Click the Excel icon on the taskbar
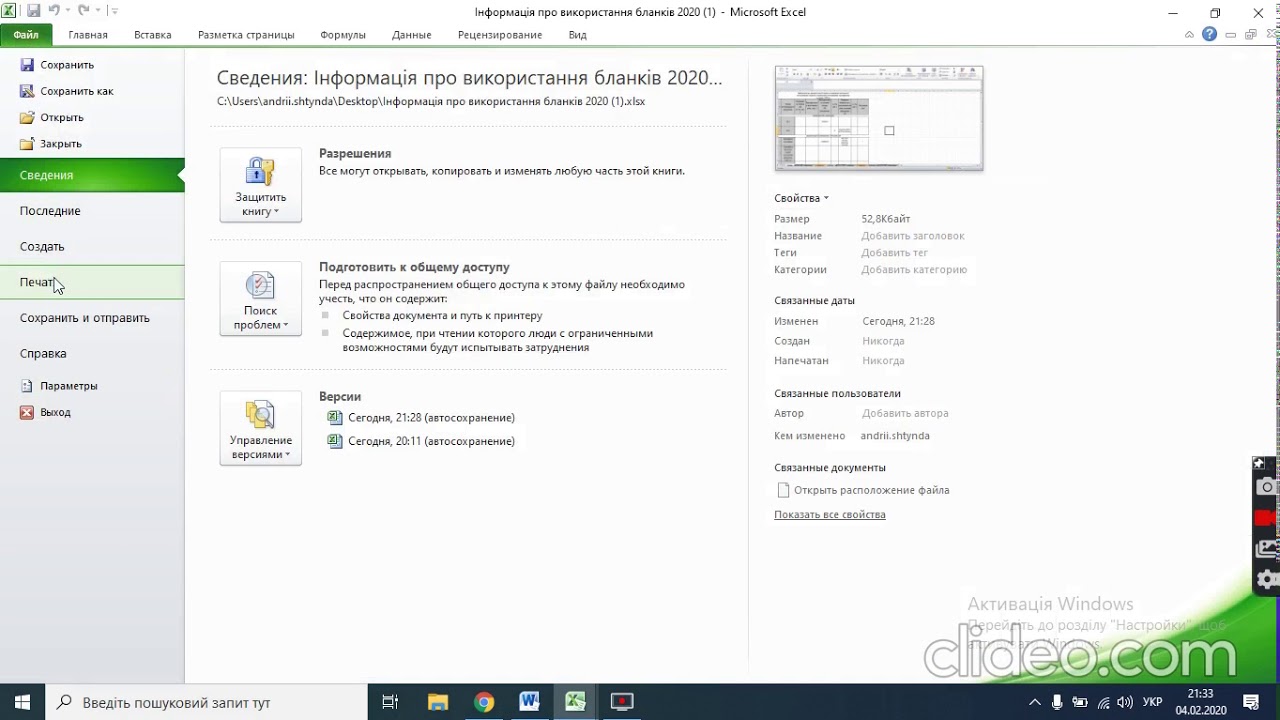Image resolution: width=1280 pixels, height=720 pixels. click(576, 702)
